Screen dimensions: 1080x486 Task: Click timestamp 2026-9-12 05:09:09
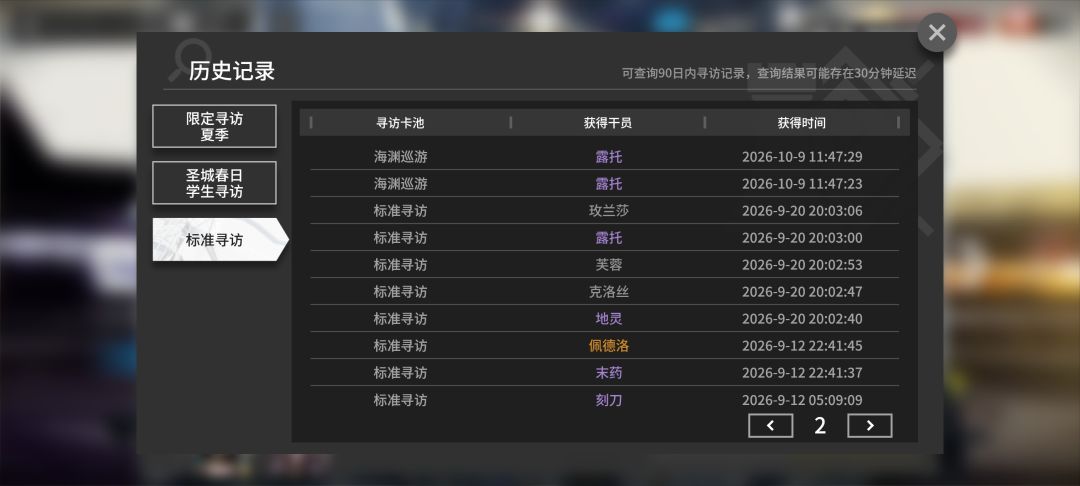click(802, 400)
